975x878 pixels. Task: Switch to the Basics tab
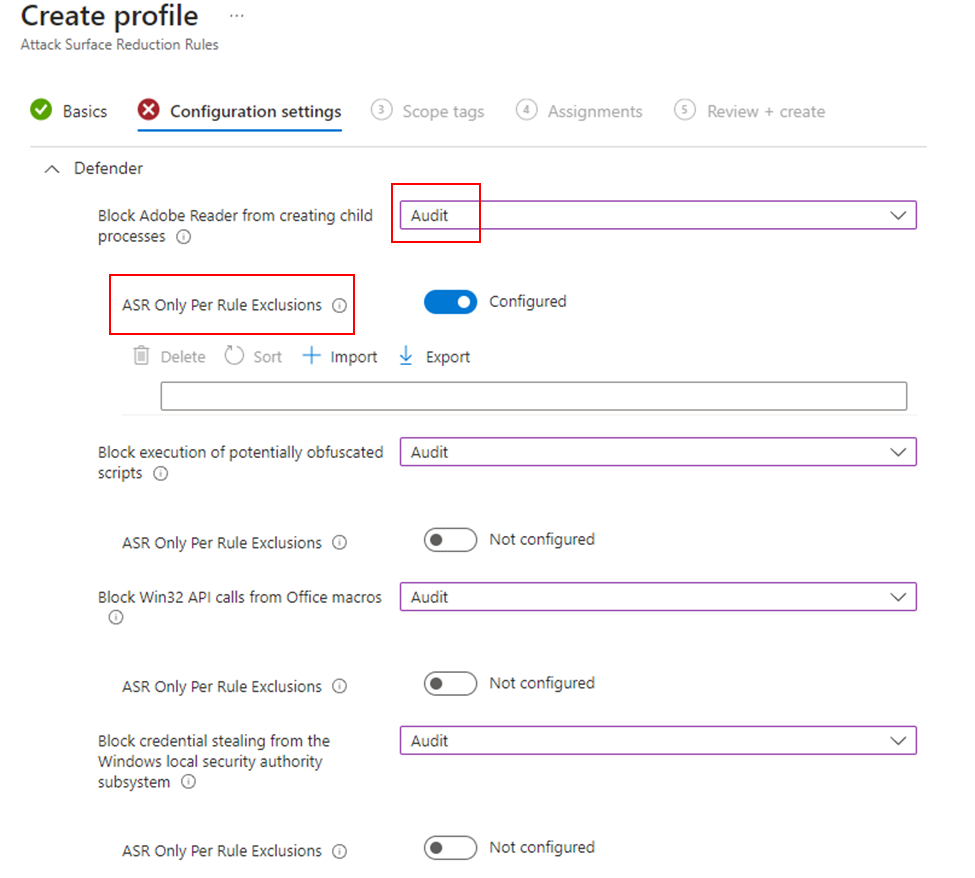coord(69,111)
